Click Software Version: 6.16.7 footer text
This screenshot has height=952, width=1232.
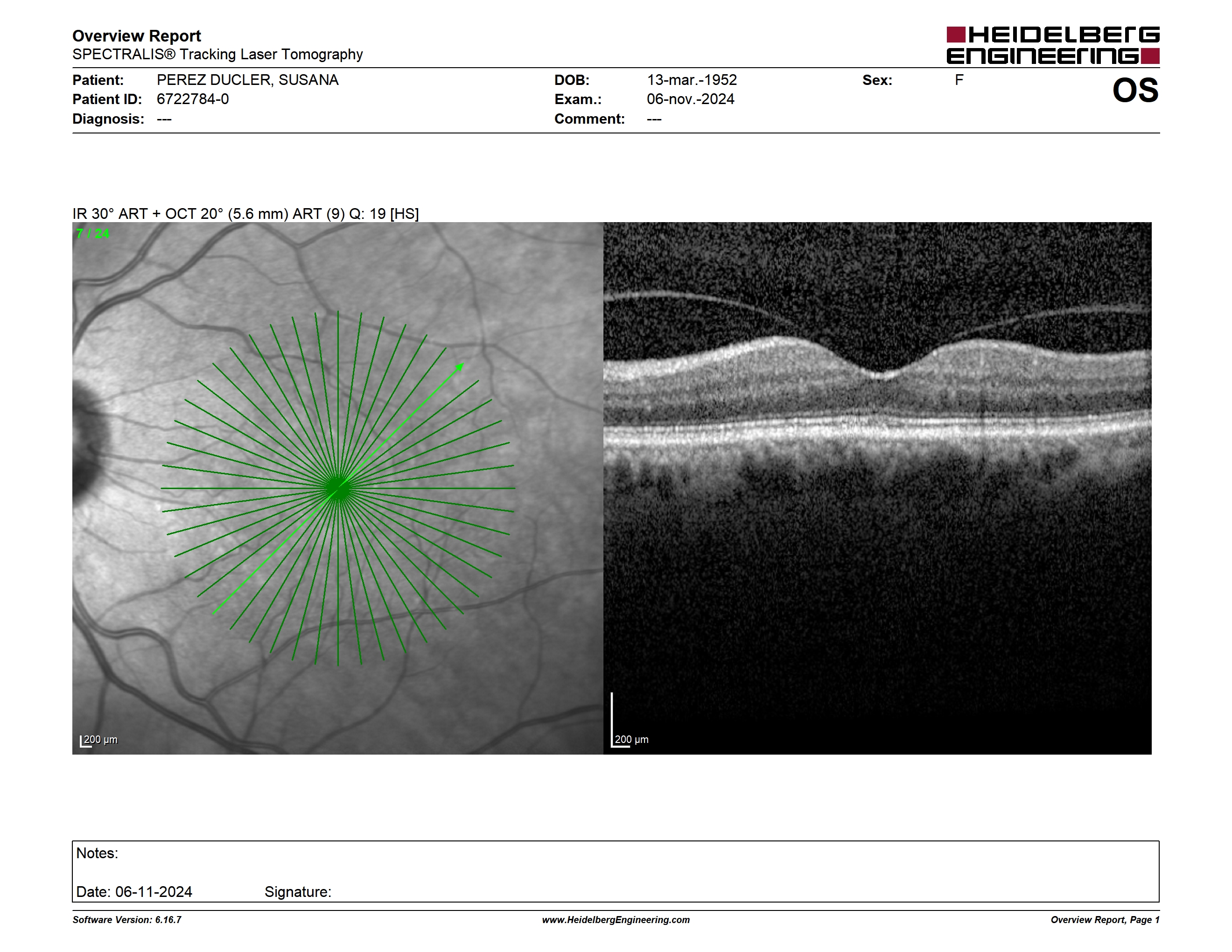(x=127, y=920)
